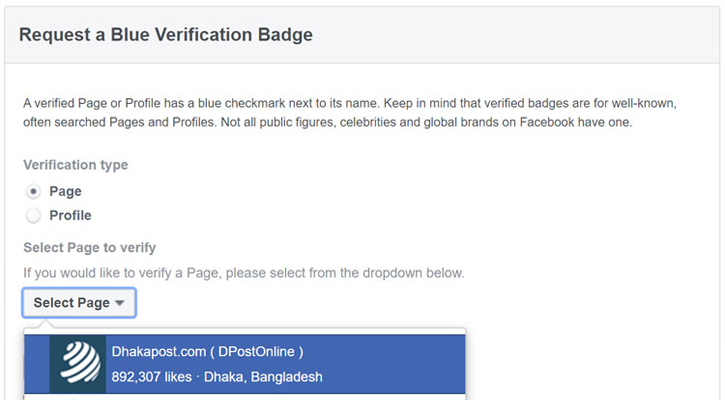Viewport: 725px width, 400px height.
Task: Click the 892,307 likes · Dhaka, Bangladesh line
Action: pos(217,377)
